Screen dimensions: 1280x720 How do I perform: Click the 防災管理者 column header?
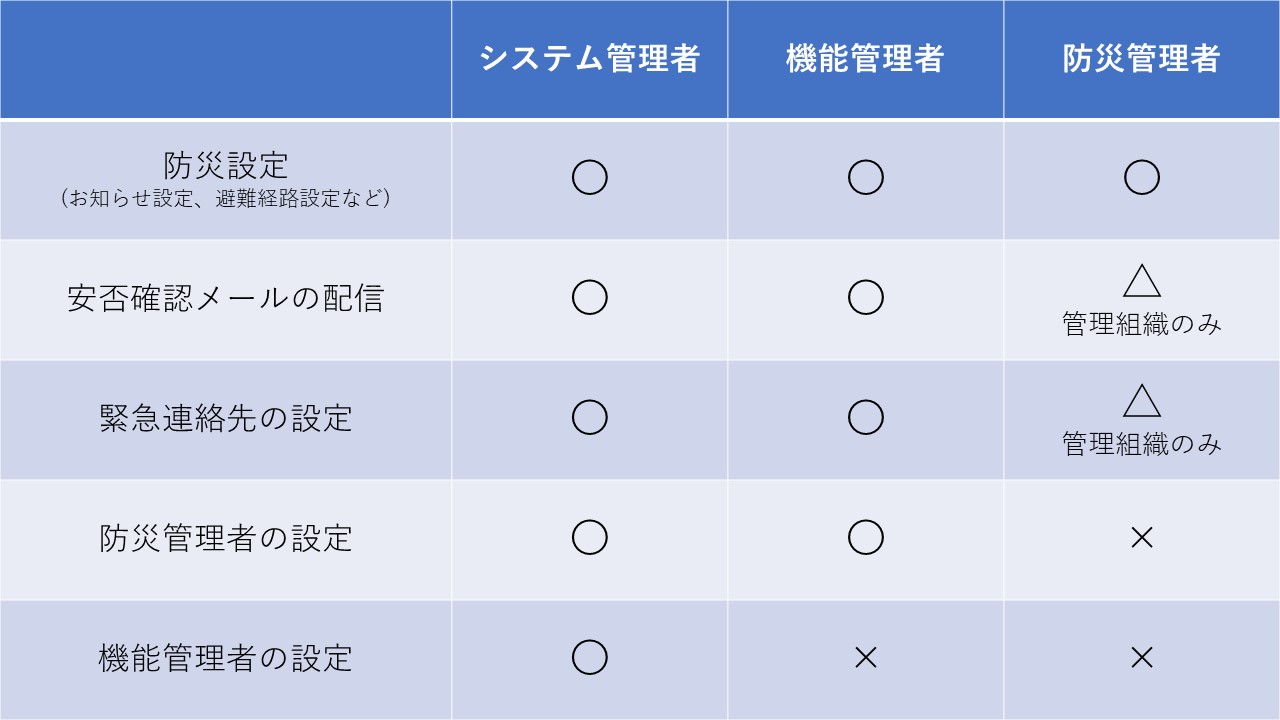pyautogui.click(x=1141, y=59)
